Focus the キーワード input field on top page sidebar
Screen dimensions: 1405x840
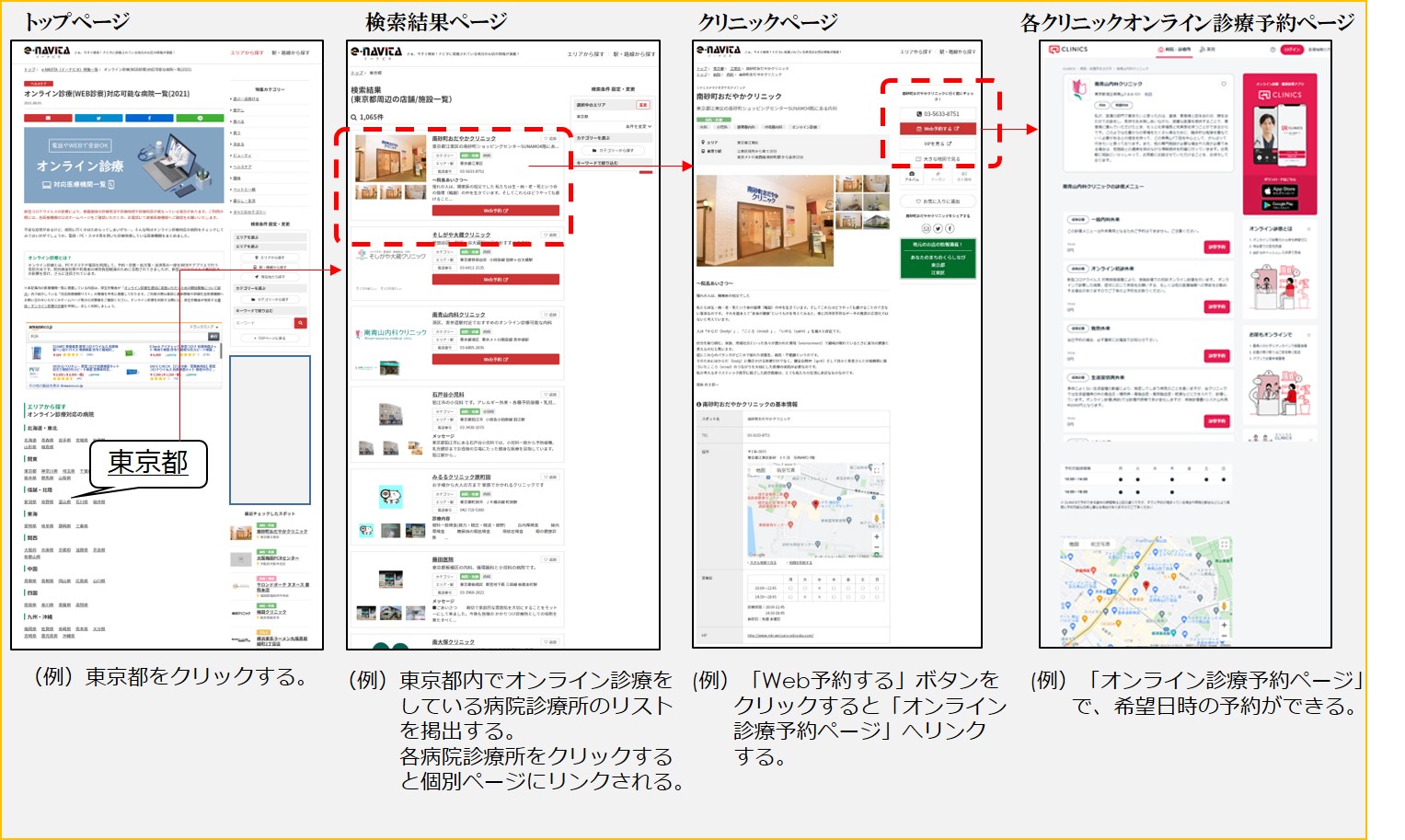(x=263, y=323)
